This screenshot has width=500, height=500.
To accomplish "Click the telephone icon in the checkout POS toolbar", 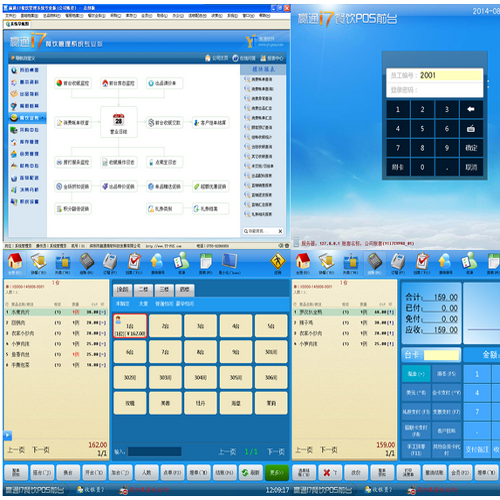I will [x=398, y=261].
